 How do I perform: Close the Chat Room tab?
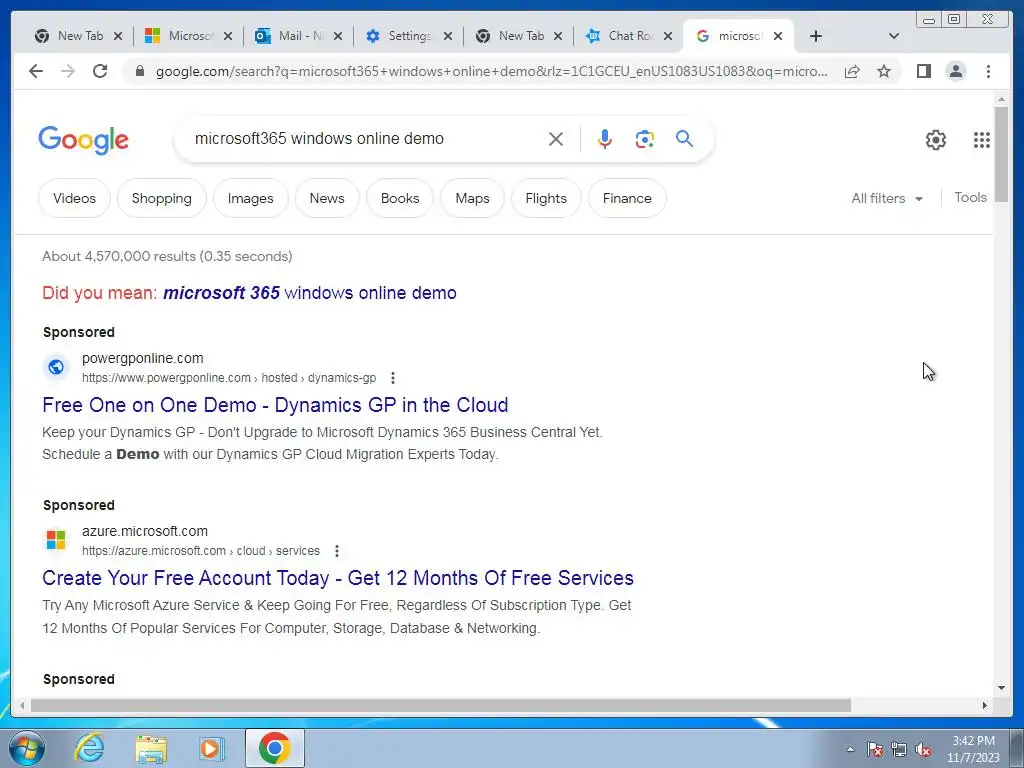coord(667,36)
